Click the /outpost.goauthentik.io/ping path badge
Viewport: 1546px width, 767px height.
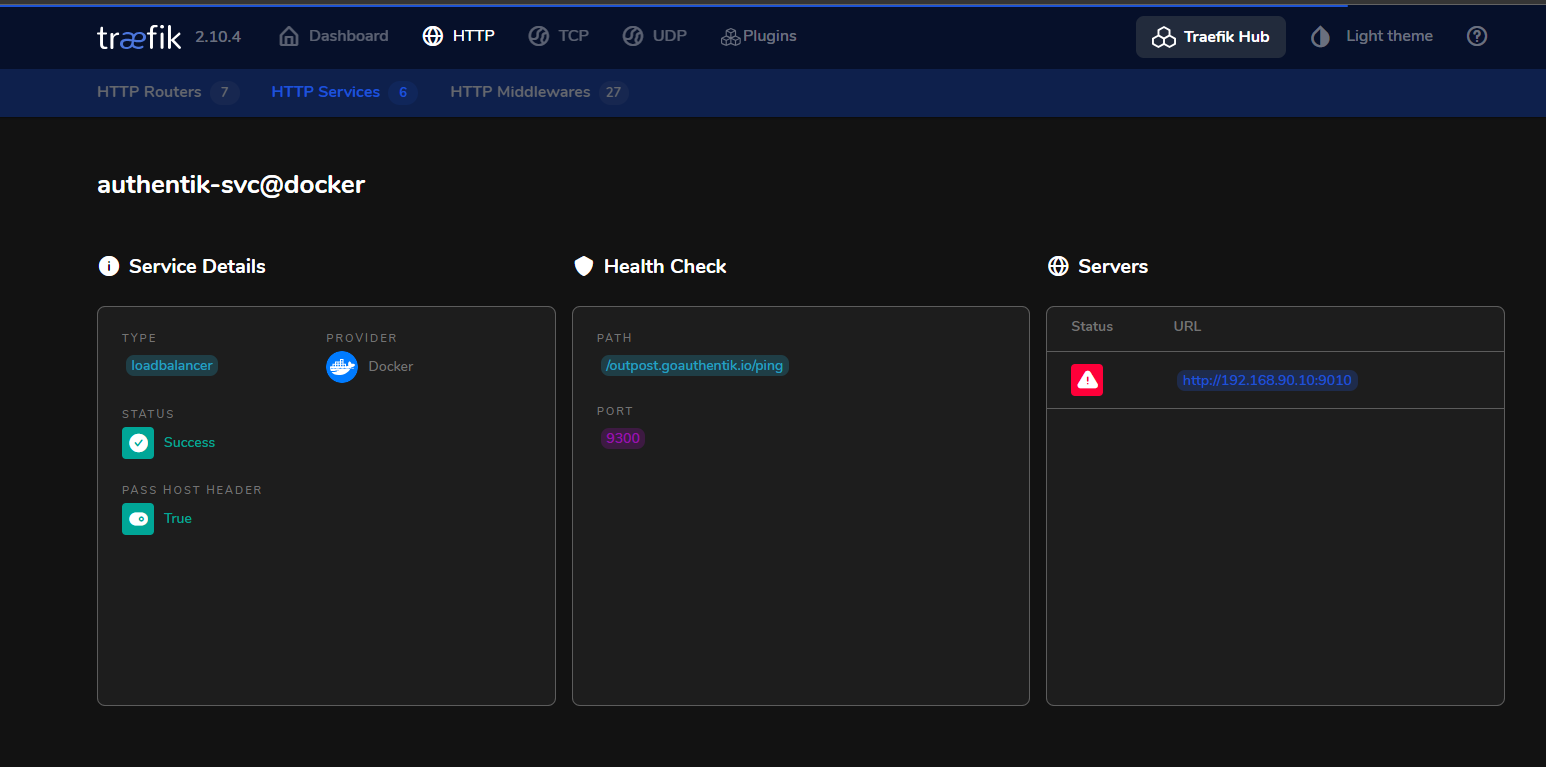(x=694, y=365)
